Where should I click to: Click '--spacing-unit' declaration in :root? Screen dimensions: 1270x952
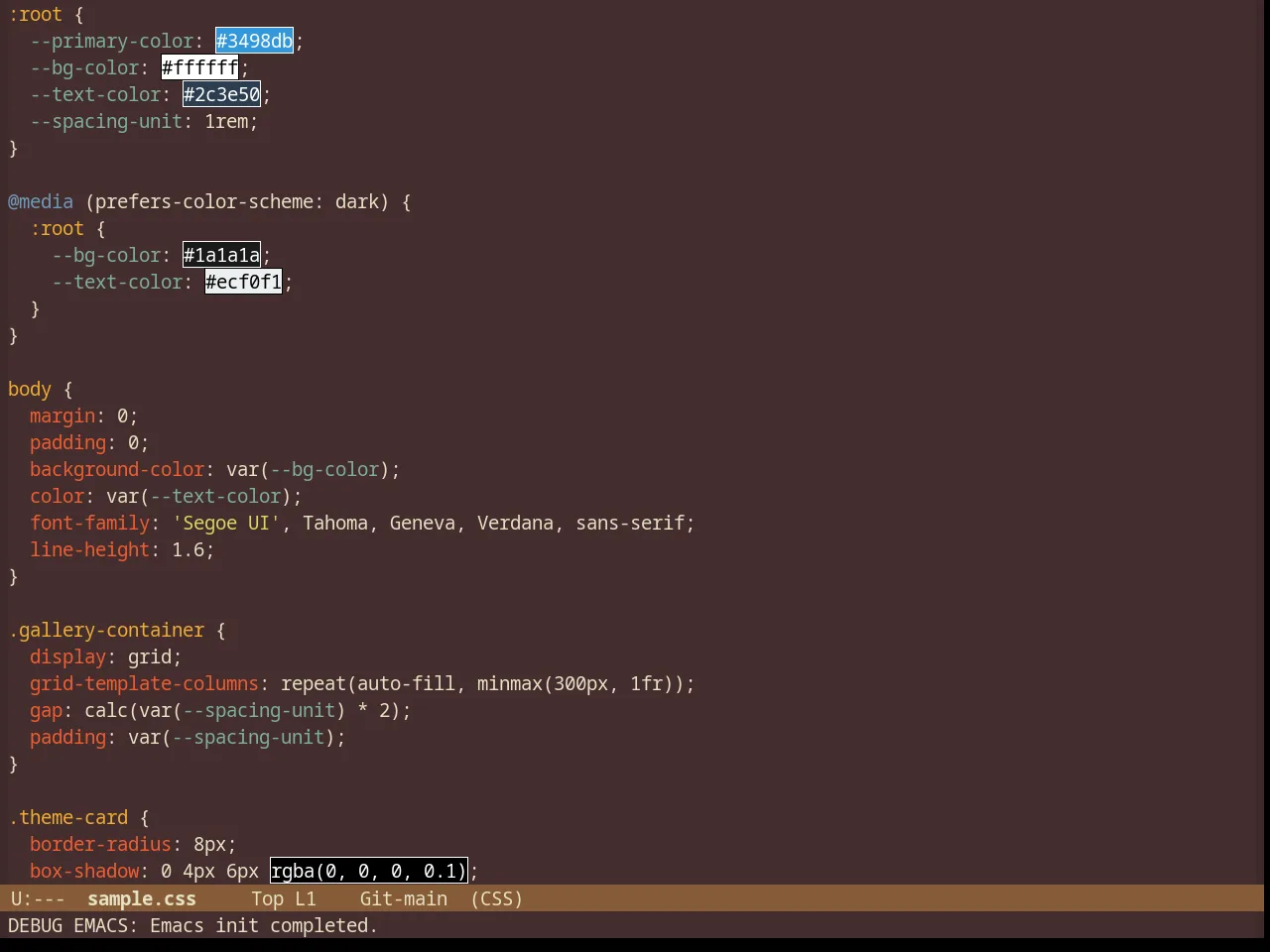point(106,121)
